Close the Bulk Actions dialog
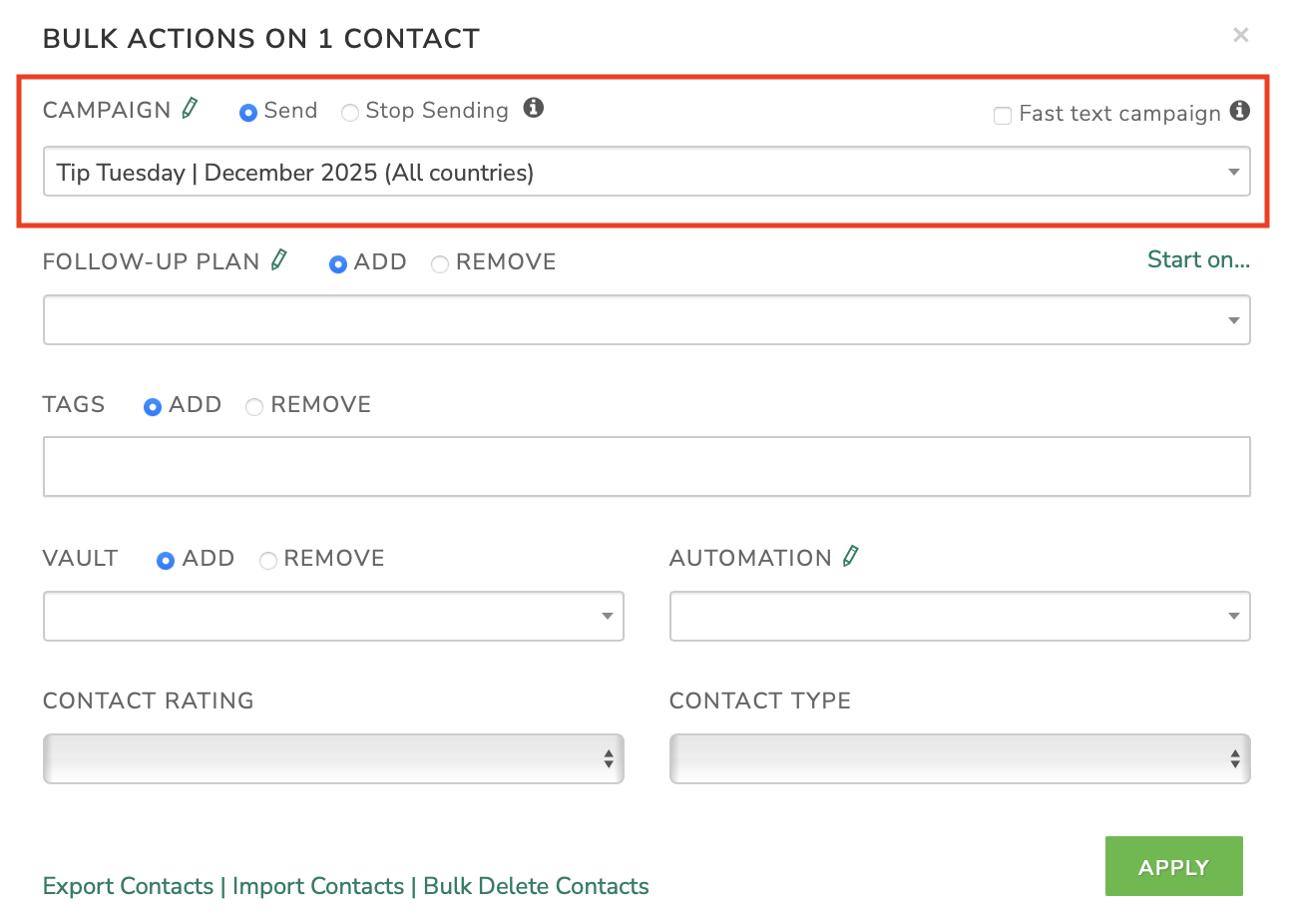This screenshot has width=1295, height=924. pos(1240,36)
